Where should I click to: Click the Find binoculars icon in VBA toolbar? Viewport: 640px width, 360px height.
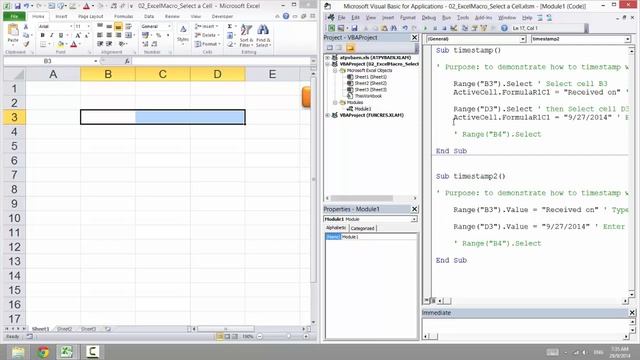click(x=394, y=28)
